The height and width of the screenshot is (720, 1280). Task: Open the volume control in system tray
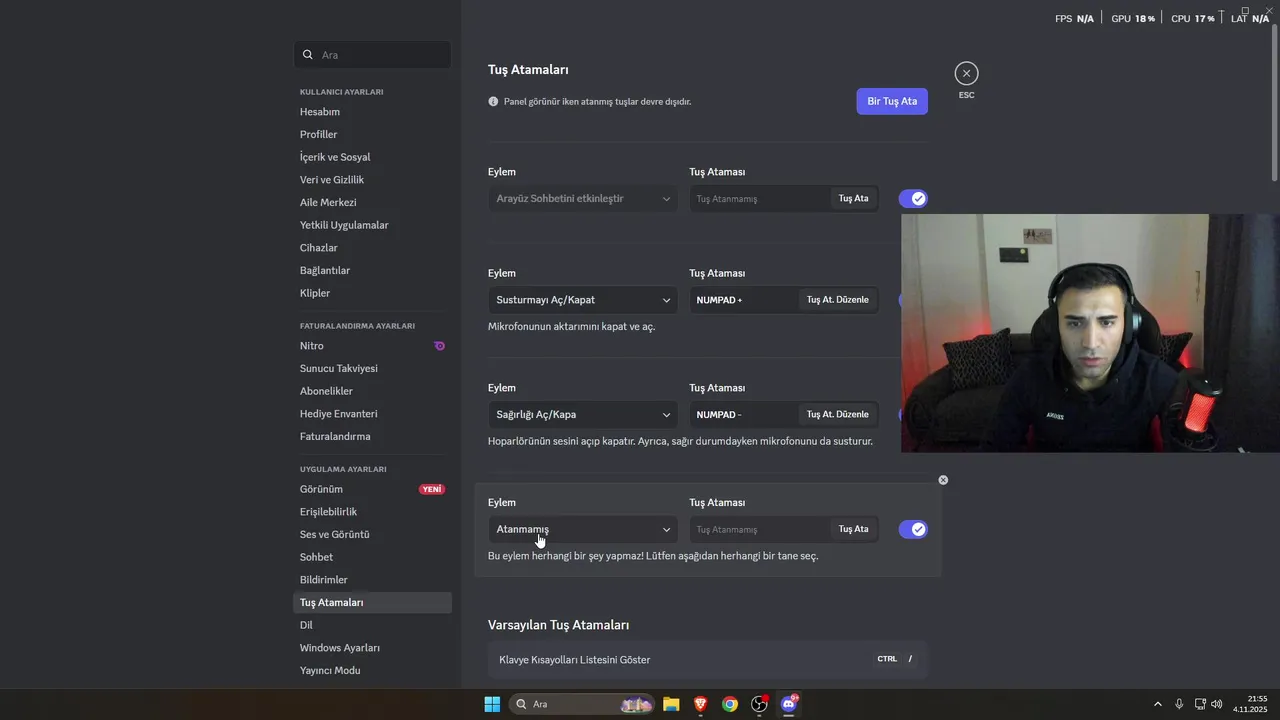coord(1217,704)
